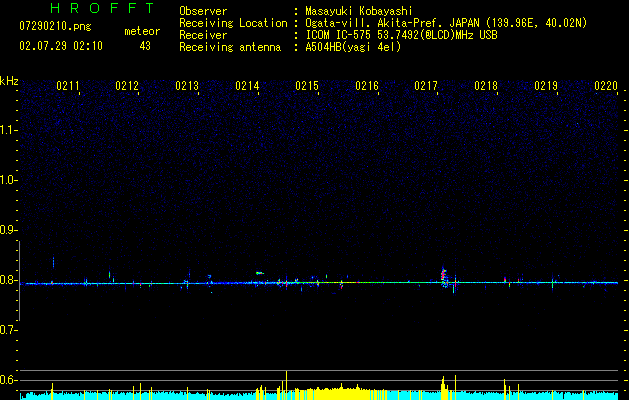Click the yellow intensity spike cluster after 0217
This screenshot has width=629, height=400.
coord(444,388)
